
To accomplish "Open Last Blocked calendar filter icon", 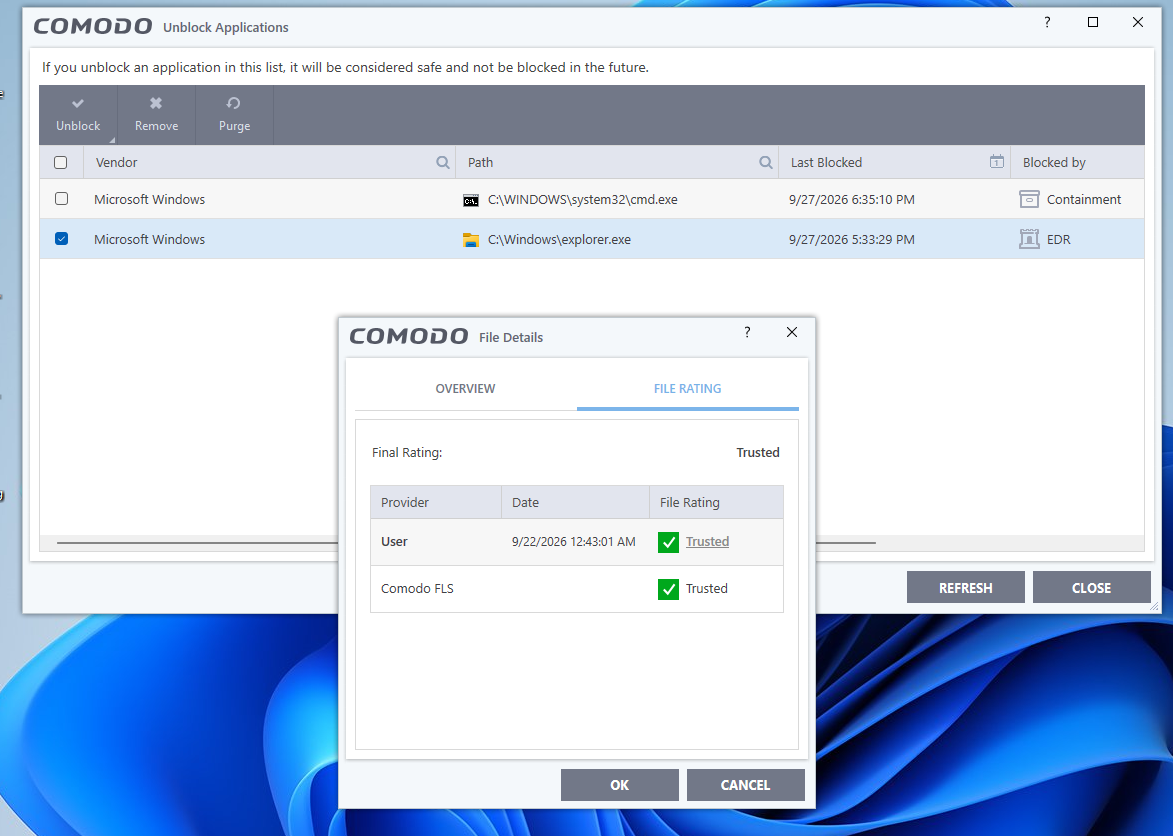I will pyautogui.click(x=996, y=162).
